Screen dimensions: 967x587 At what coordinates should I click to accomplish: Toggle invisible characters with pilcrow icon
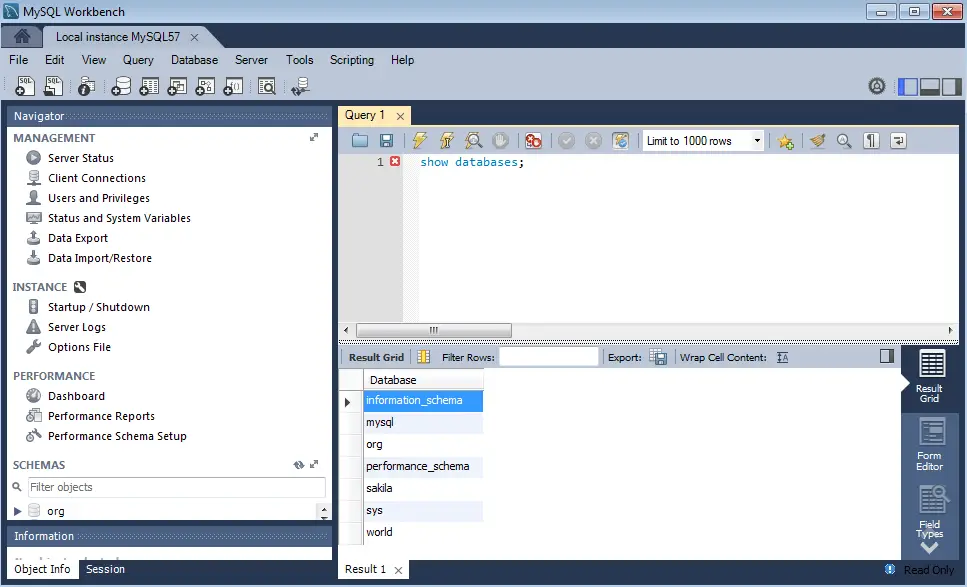pyautogui.click(x=872, y=140)
